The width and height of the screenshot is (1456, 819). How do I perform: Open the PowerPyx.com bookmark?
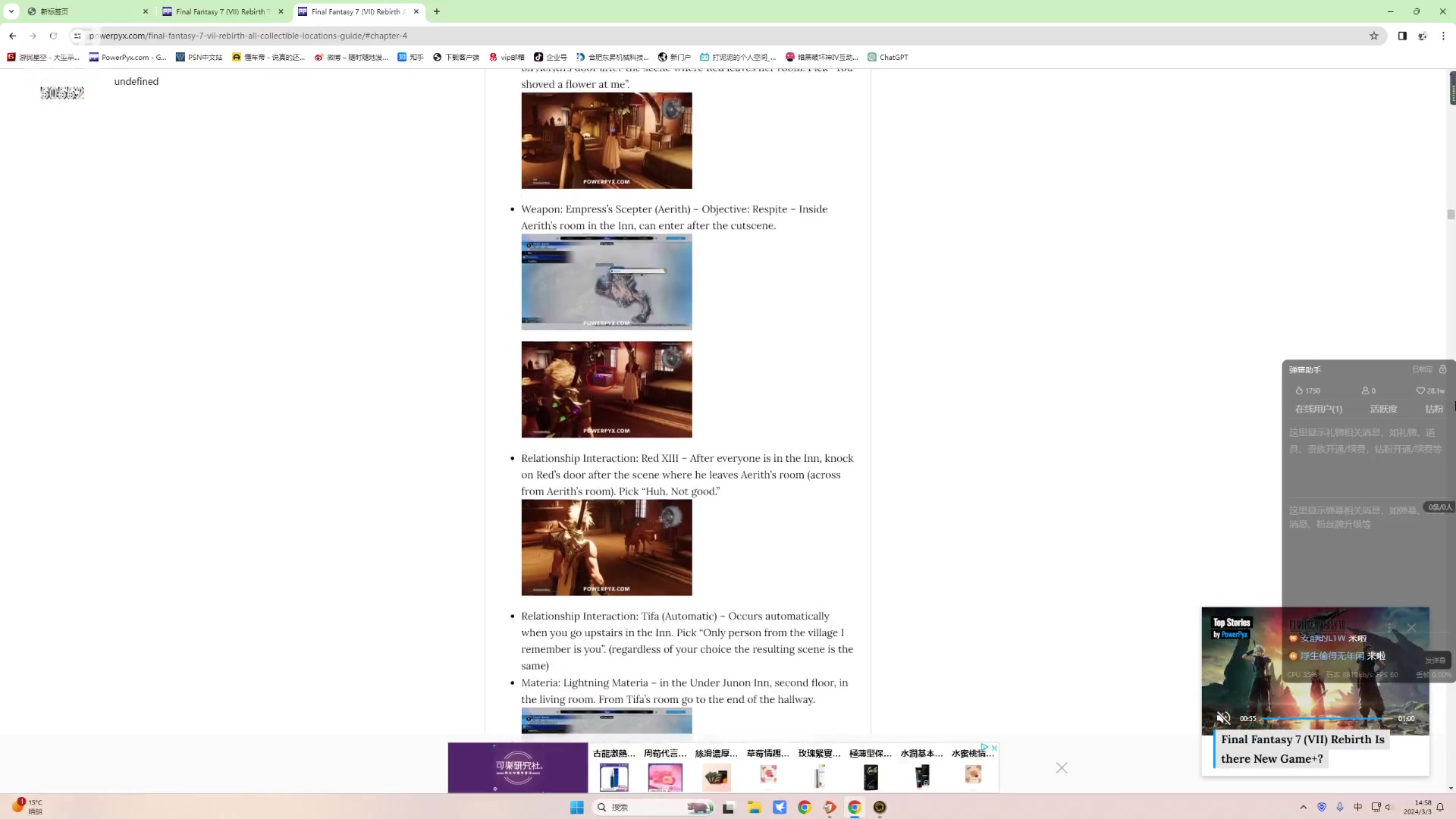click(127, 57)
